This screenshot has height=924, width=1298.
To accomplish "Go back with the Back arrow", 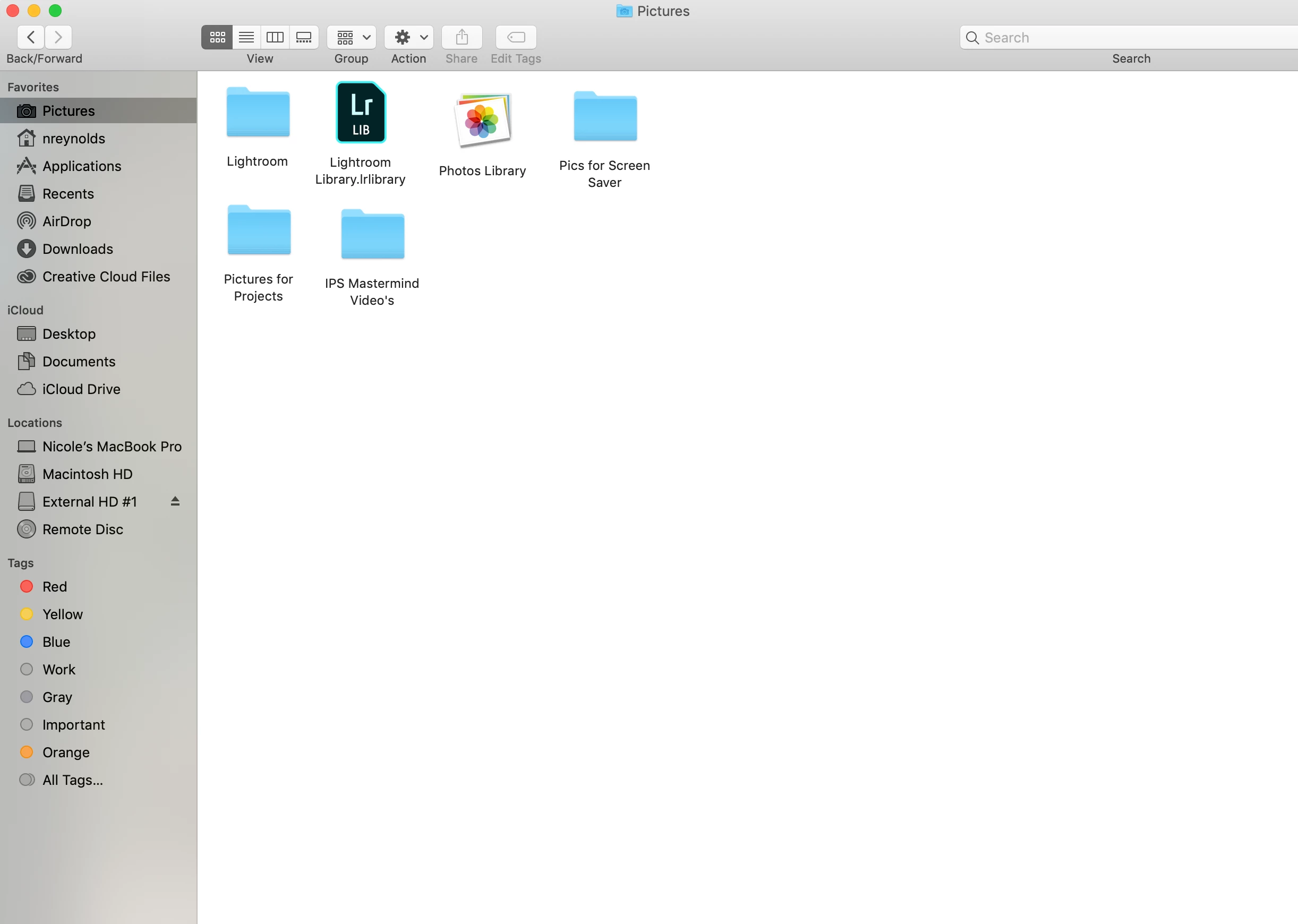I will 31,38.
